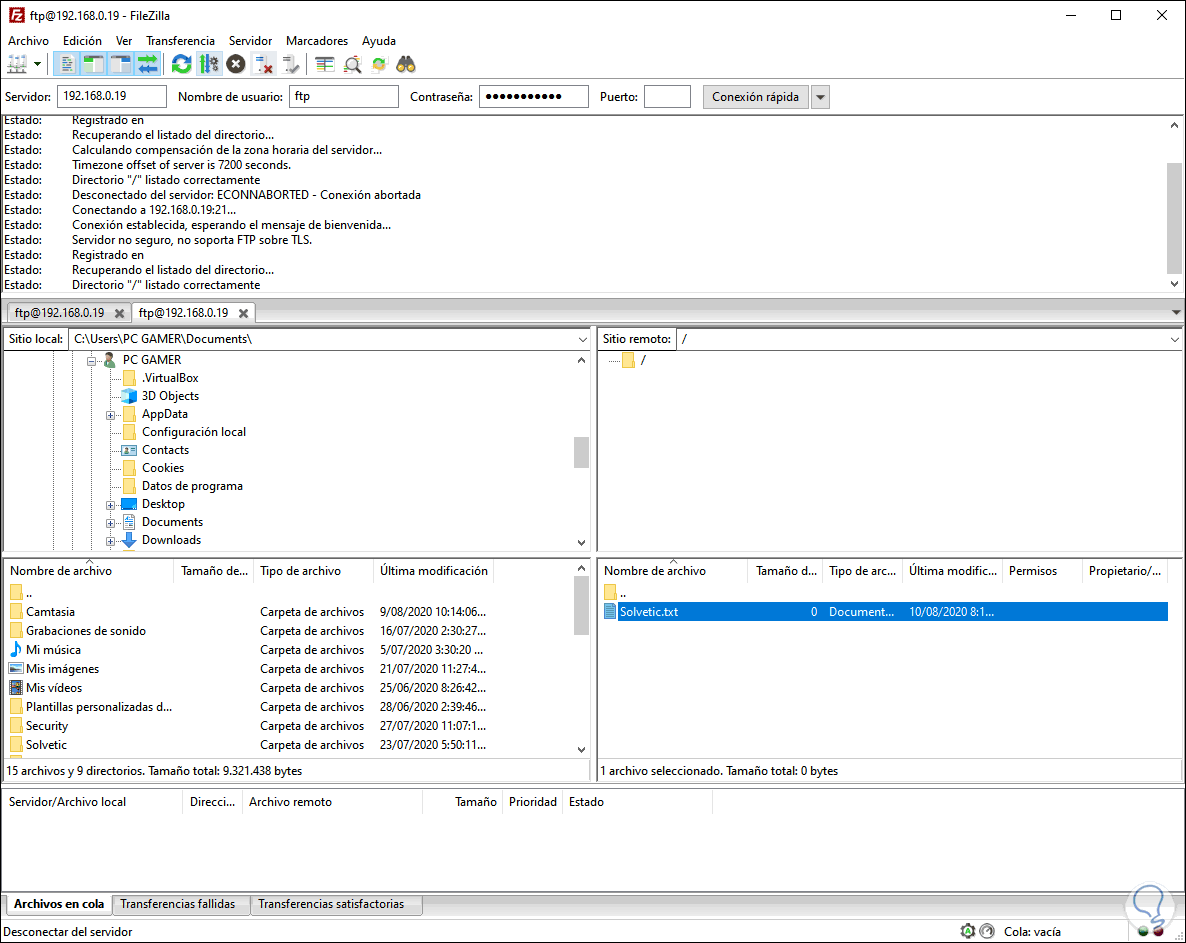
Task: Search remote files with binoculars icon
Action: click(406, 64)
